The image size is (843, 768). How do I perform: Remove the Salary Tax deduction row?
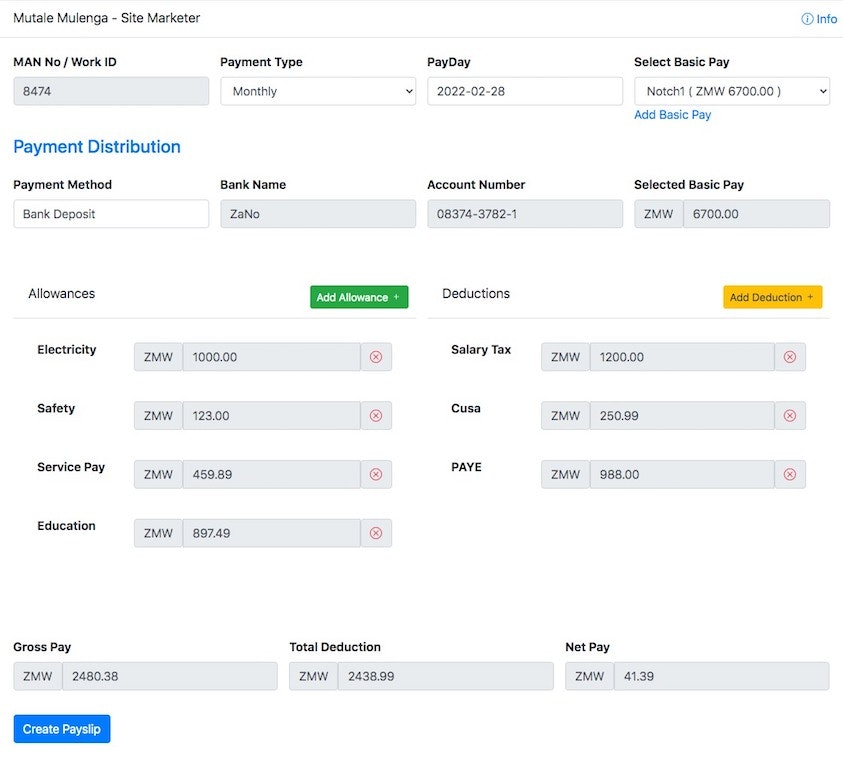[790, 357]
